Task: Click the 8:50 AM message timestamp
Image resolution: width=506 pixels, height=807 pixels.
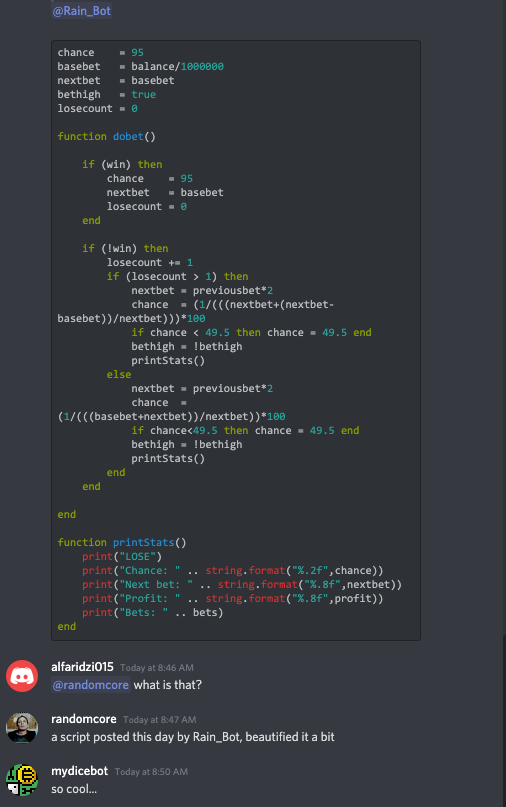Action: [151, 772]
